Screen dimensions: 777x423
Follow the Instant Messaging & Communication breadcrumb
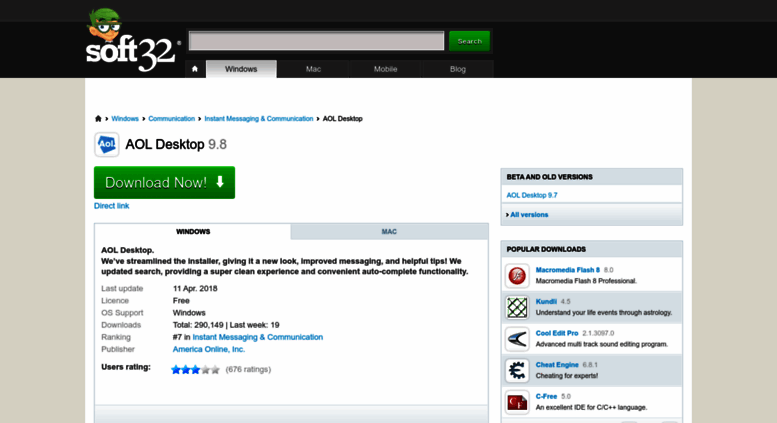coord(259,118)
